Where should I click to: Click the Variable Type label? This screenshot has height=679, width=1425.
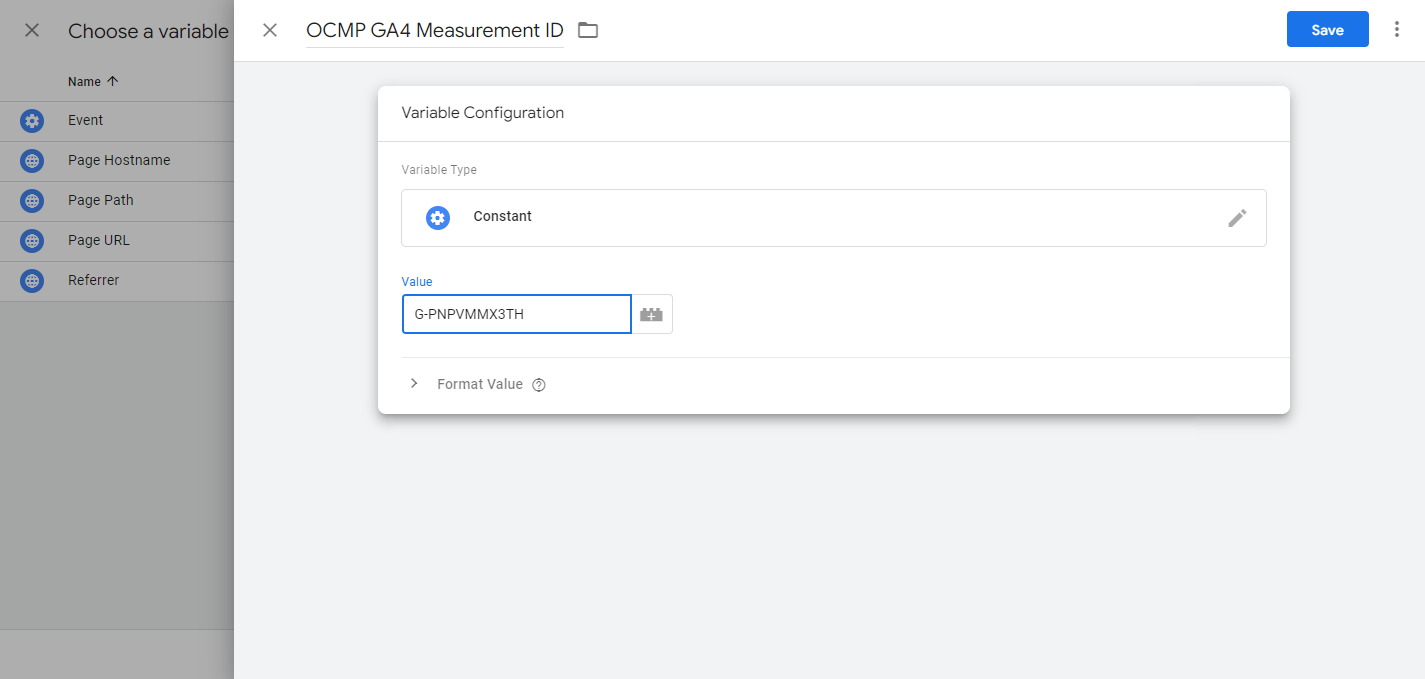click(439, 170)
